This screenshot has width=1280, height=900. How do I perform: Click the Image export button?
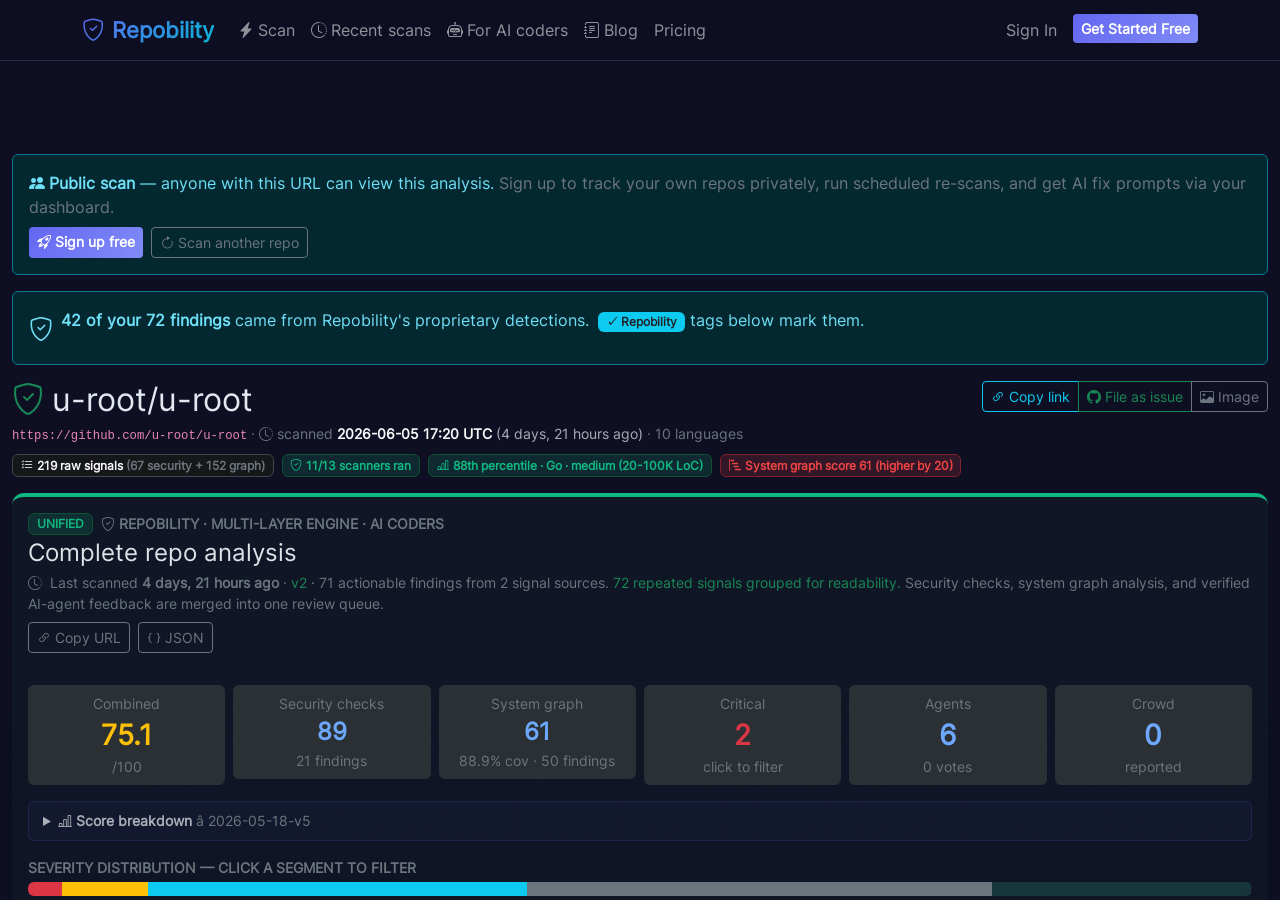1229,396
